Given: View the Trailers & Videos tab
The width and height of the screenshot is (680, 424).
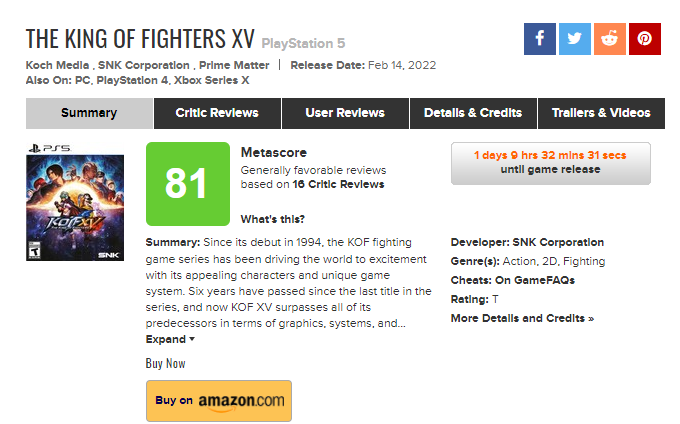Looking at the screenshot, I should (x=601, y=113).
